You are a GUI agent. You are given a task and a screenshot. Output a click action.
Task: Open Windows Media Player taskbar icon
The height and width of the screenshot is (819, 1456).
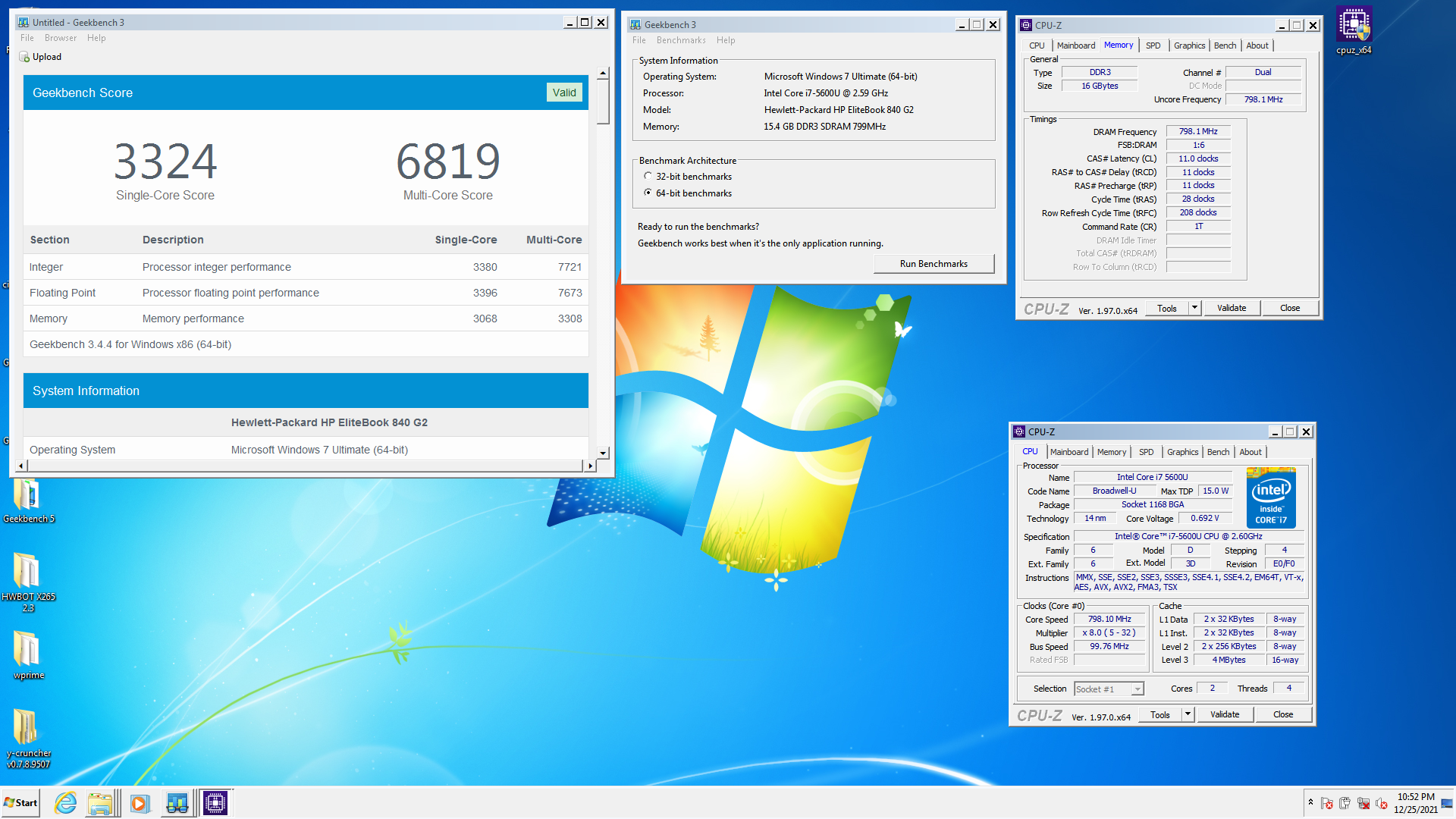[x=140, y=803]
